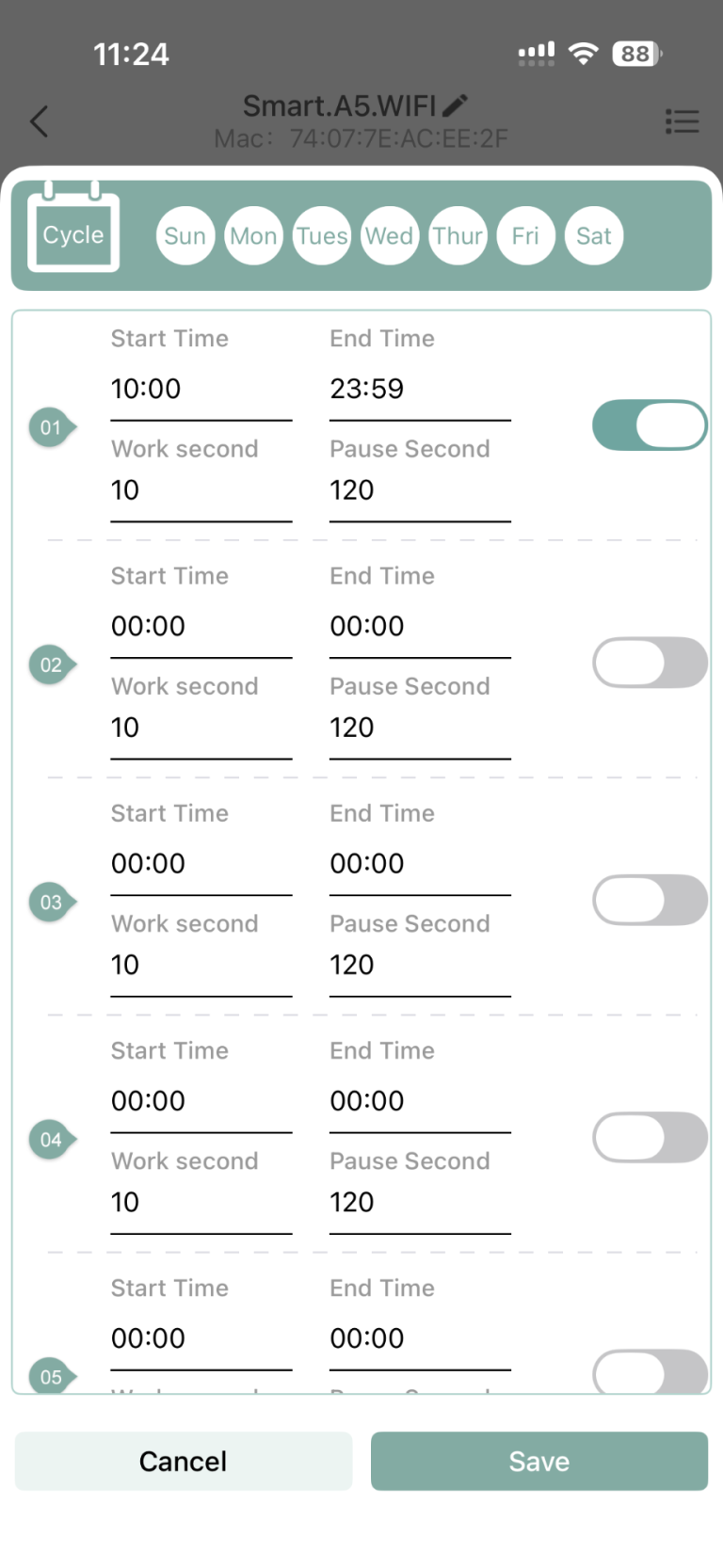The height and width of the screenshot is (1568, 723).
Task: Turn on schedule 04 toggle switch
Action: [x=650, y=1137]
